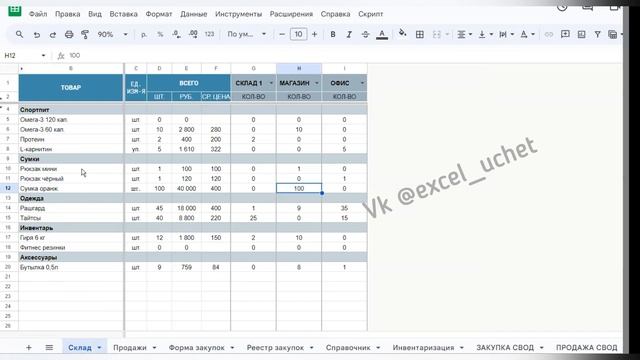Open the Расширения menu
Image resolution: width=640 pixels, height=360 pixels.
(x=291, y=14)
